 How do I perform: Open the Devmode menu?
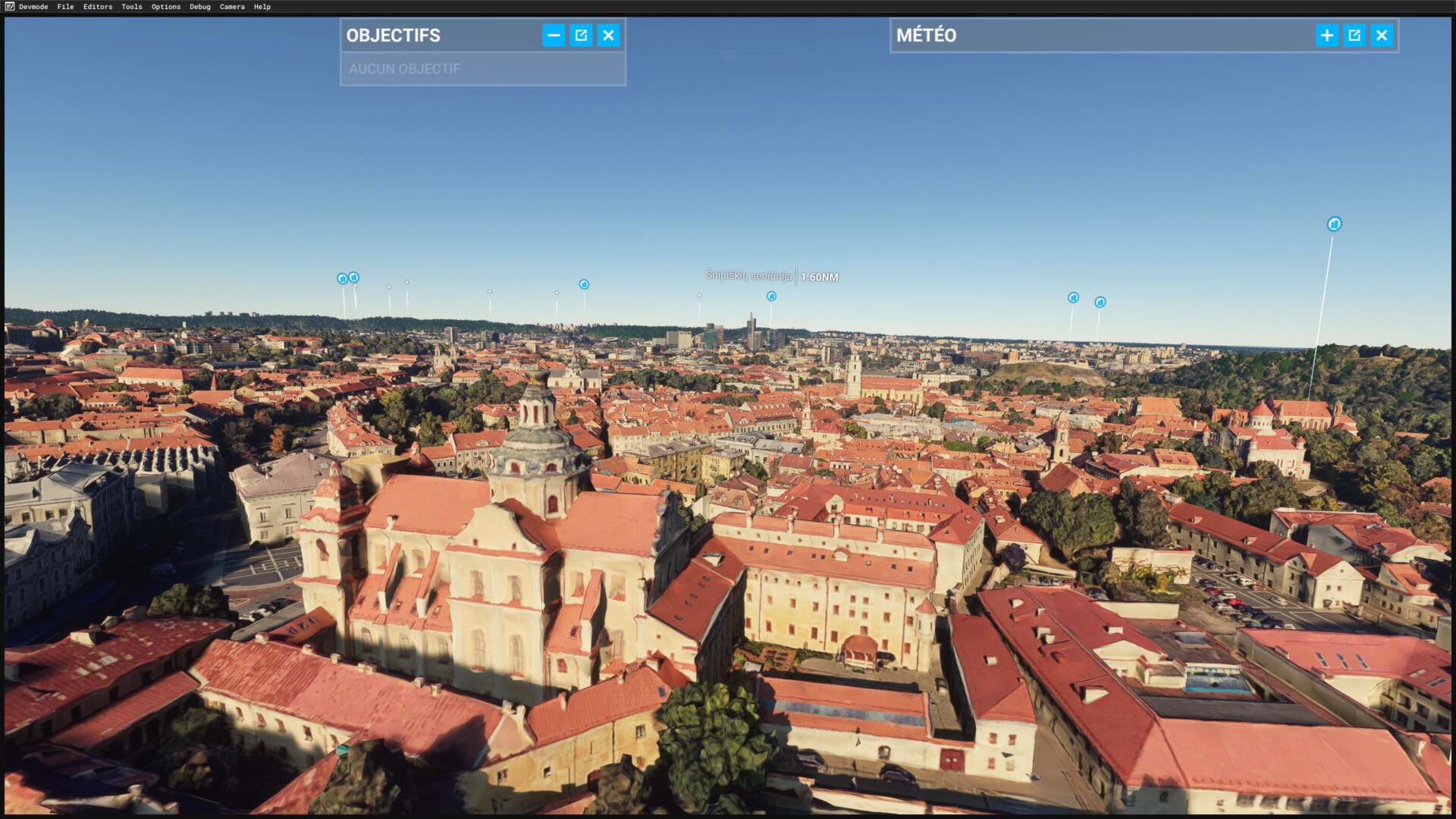(33, 7)
